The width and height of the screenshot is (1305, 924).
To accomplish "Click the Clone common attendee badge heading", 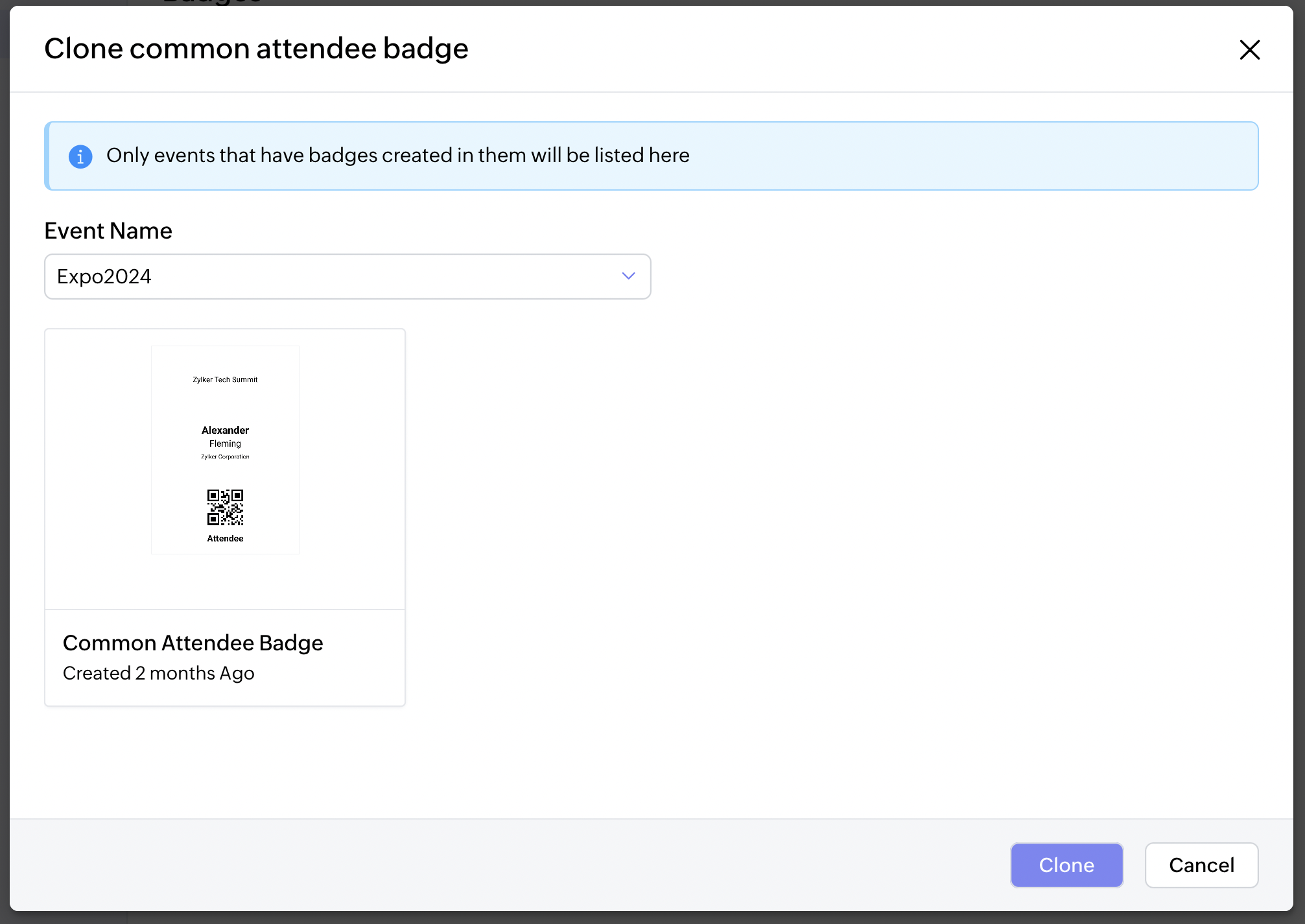I will (256, 49).
